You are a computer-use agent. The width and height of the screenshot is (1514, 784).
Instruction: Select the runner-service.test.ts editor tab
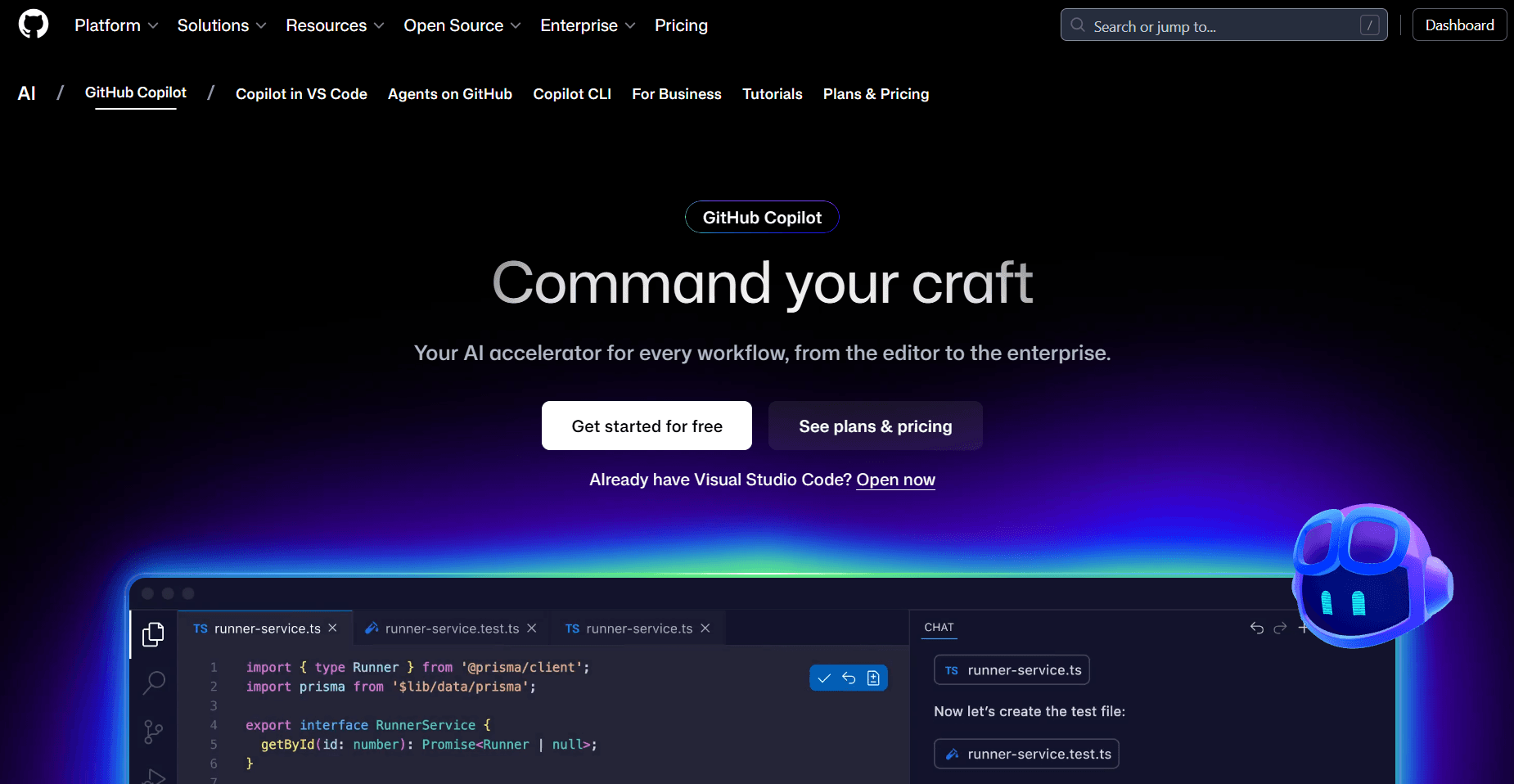click(x=451, y=628)
